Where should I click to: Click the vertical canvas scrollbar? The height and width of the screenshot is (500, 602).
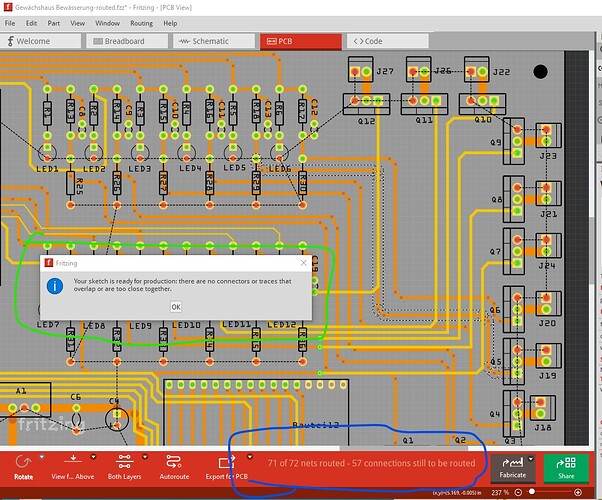[591, 253]
